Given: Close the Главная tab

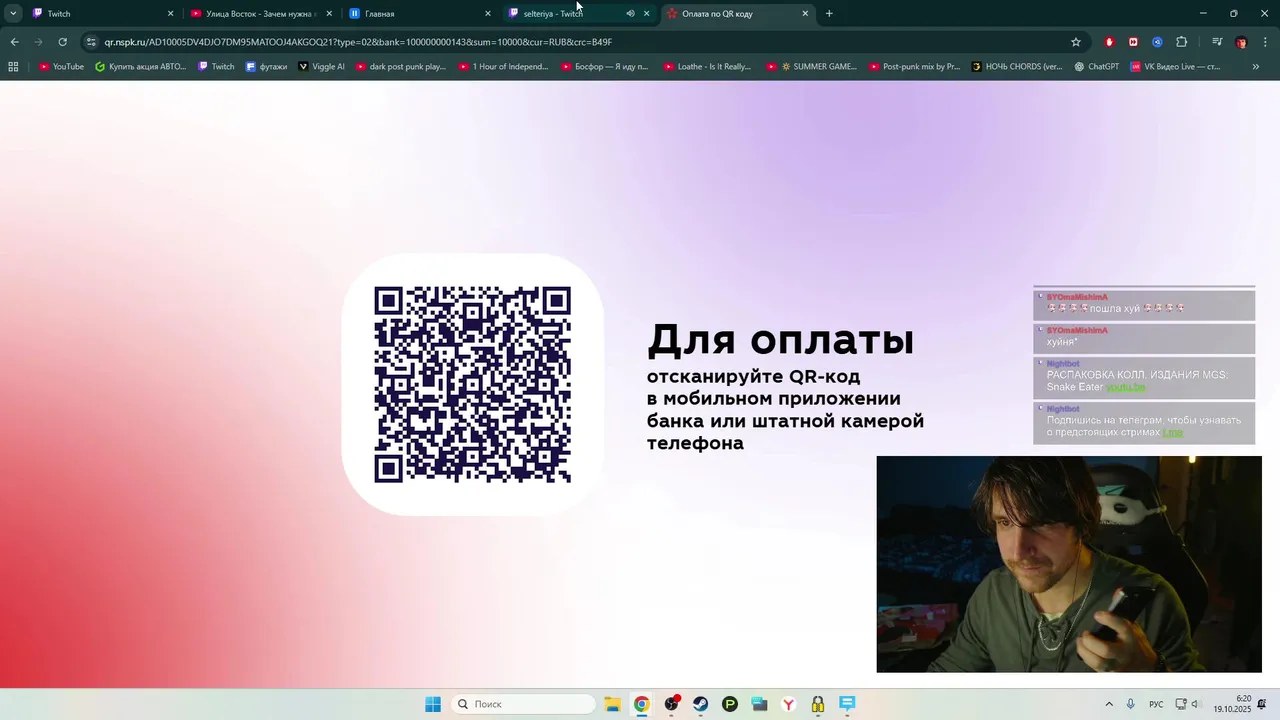Looking at the screenshot, I should [x=488, y=14].
